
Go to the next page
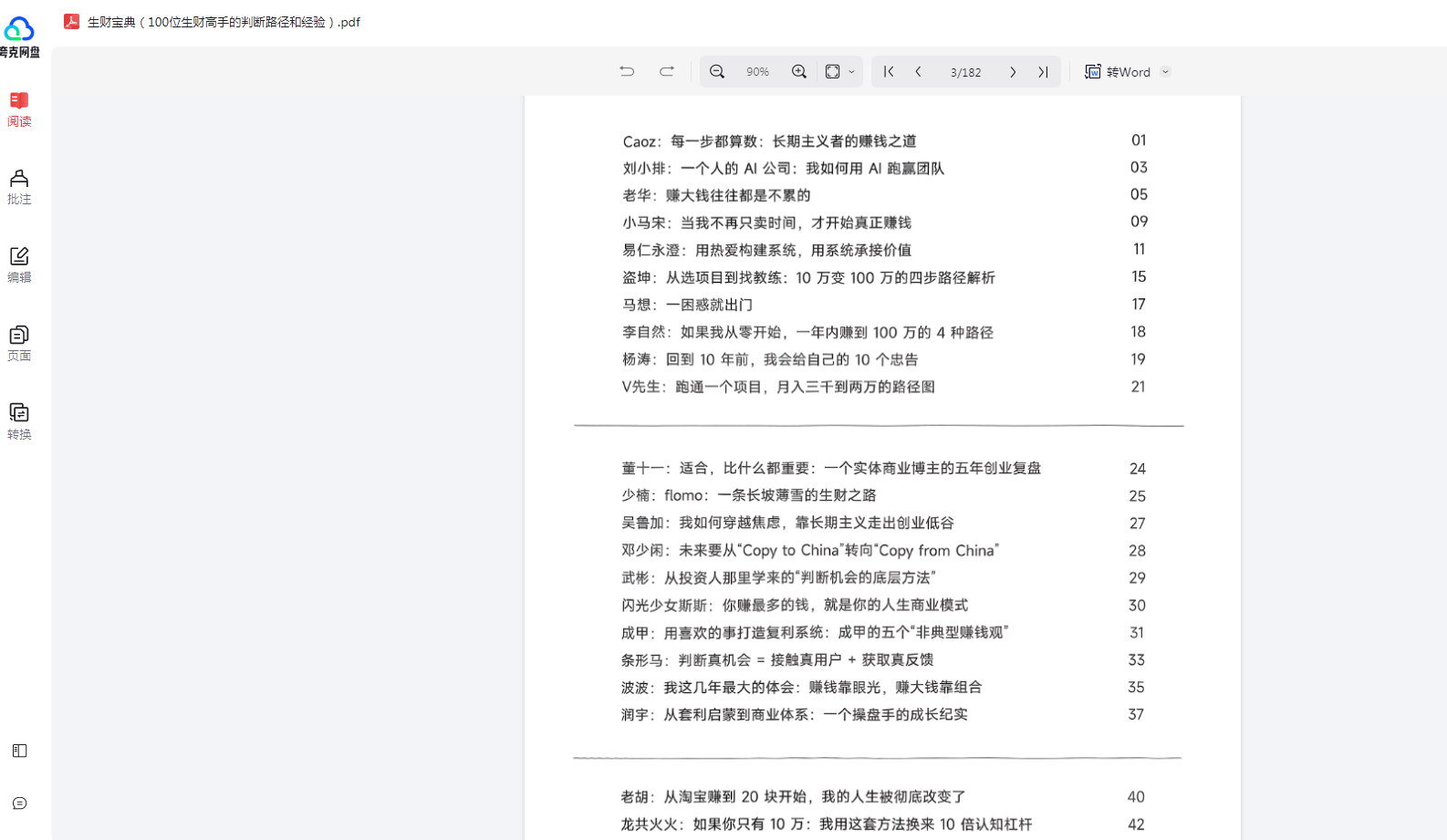pyautogui.click(x=1013, y=72)
